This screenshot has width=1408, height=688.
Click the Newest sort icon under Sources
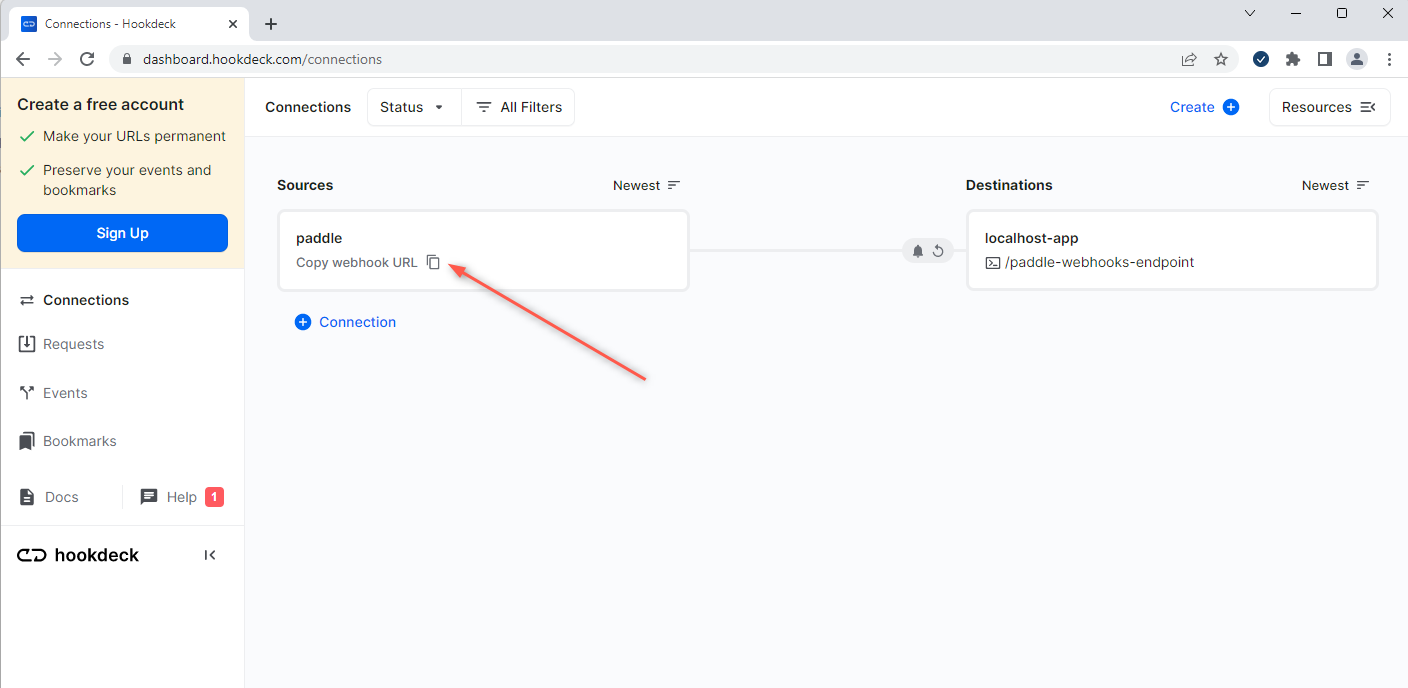click(674, 185)
